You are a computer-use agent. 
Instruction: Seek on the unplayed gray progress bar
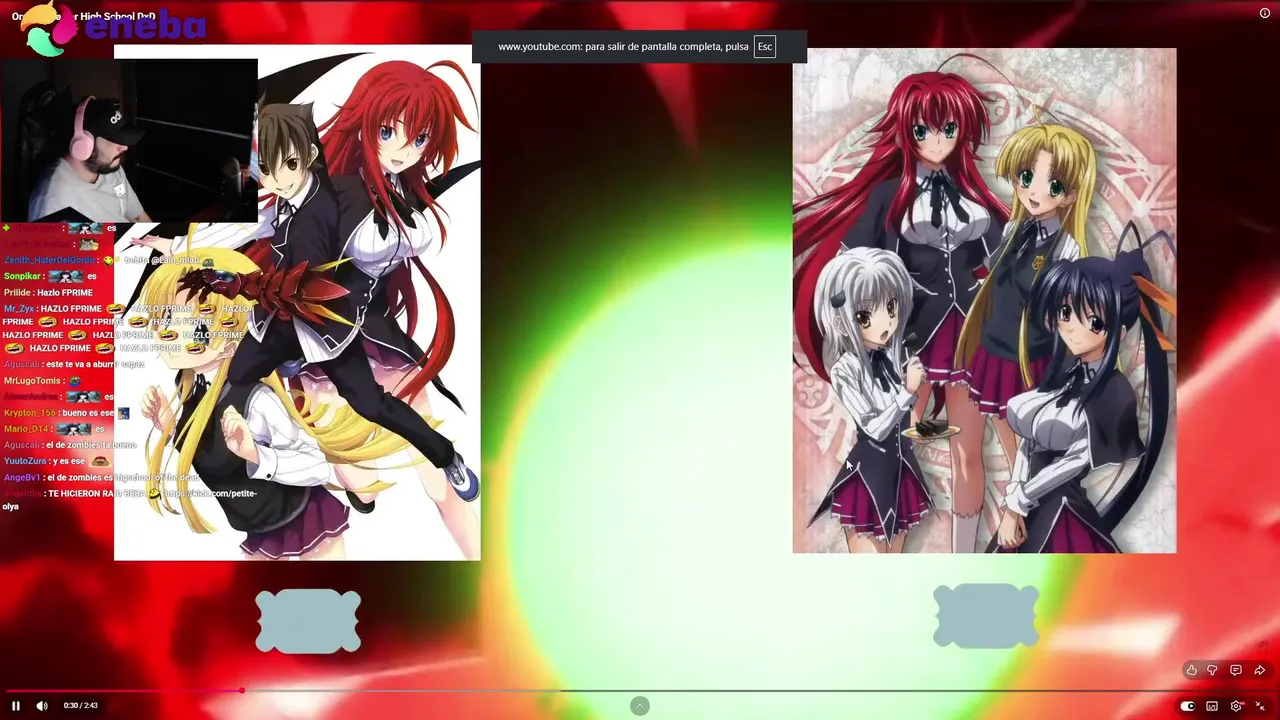[x=758, y=690]
